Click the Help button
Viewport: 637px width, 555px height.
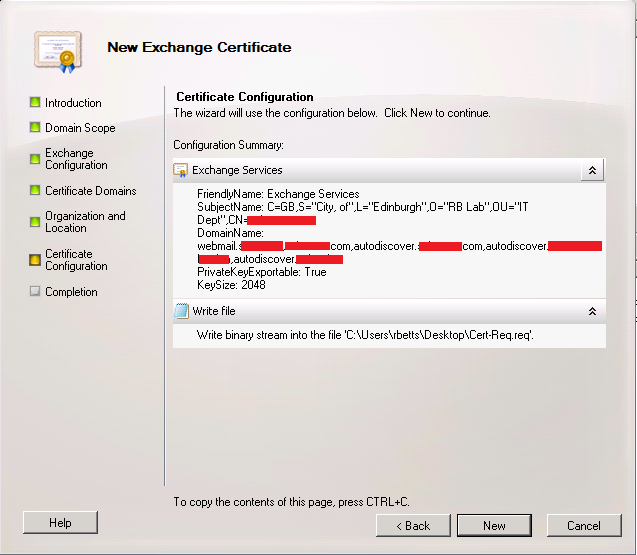[x=60, y=522]
